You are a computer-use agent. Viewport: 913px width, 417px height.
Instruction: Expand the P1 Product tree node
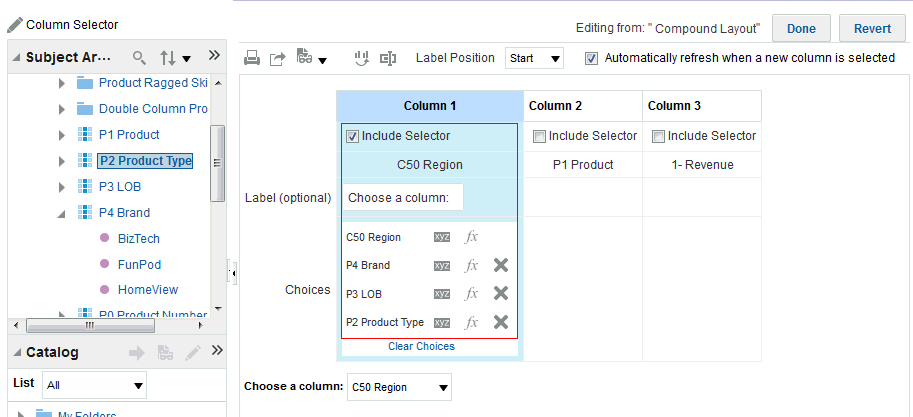point(62,134)
